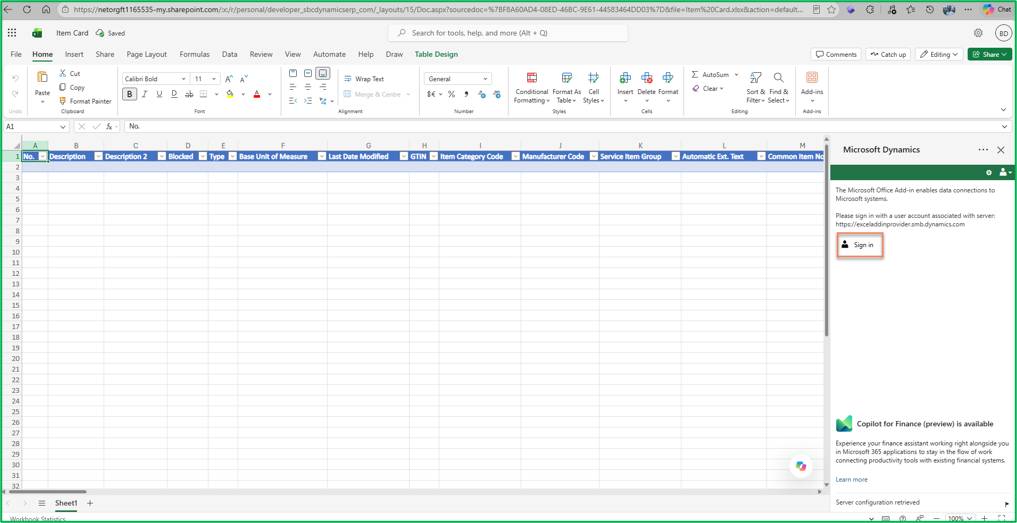The height and width of the screenshot is (523, 1017).
Task: Select the Sheet1 tab
Action: 66,503
